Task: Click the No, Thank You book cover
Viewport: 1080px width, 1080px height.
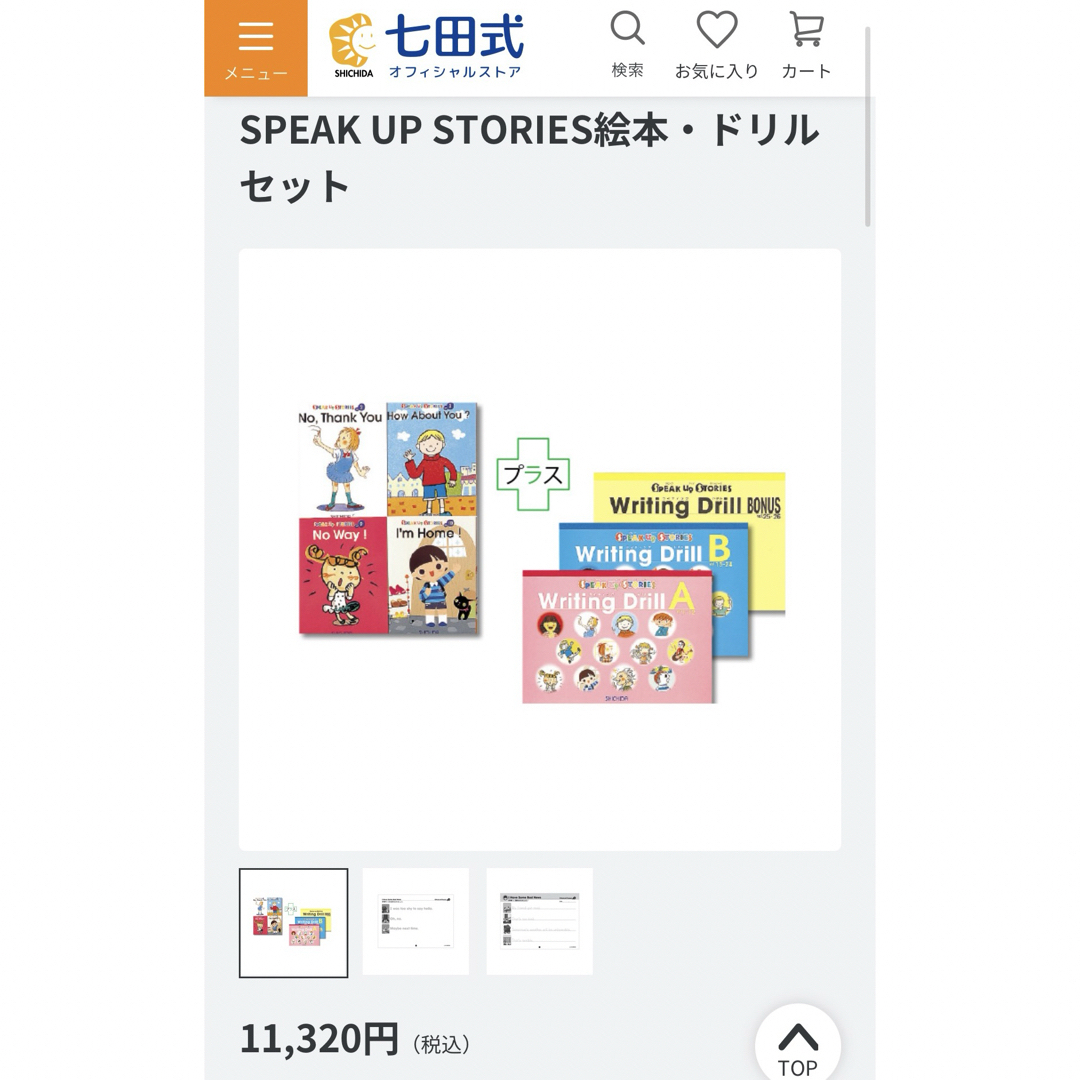Action: pyautogui.click(x=342, y=459)
